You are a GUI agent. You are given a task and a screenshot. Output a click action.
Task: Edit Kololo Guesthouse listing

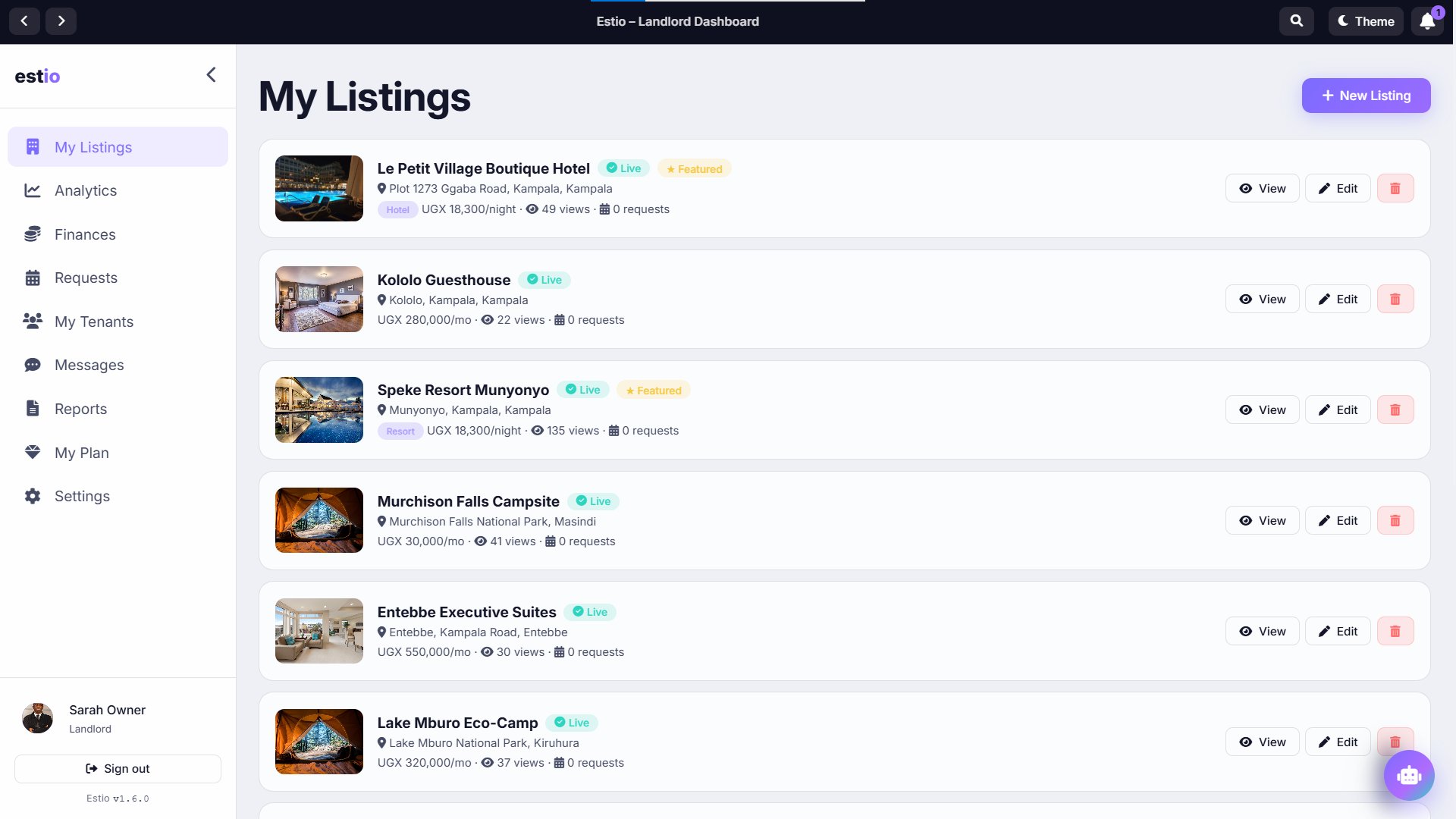1338,300
